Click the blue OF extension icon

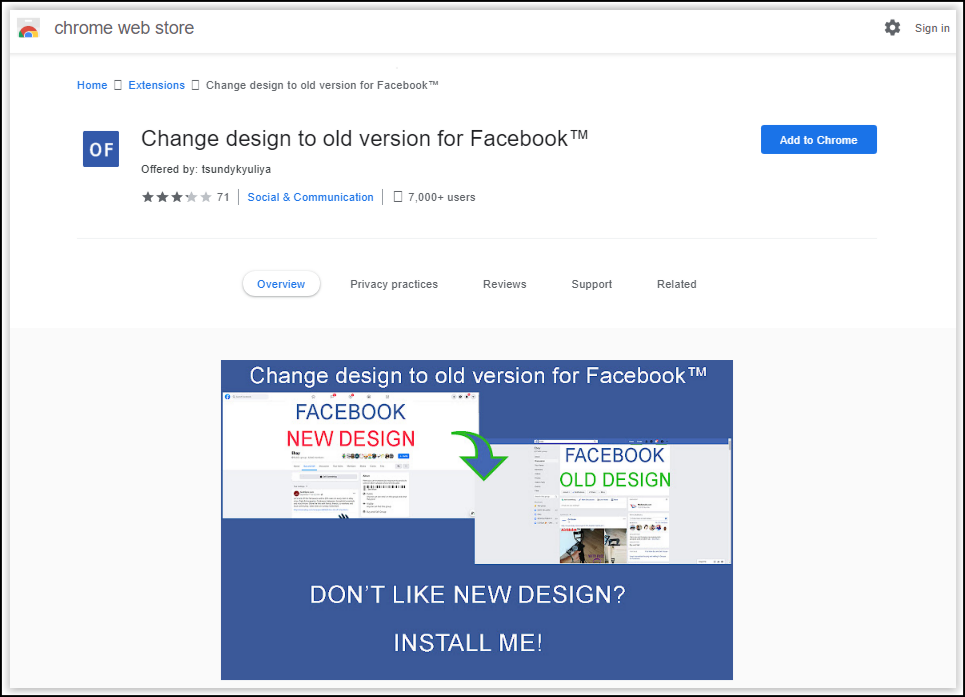tap(101, 149)
